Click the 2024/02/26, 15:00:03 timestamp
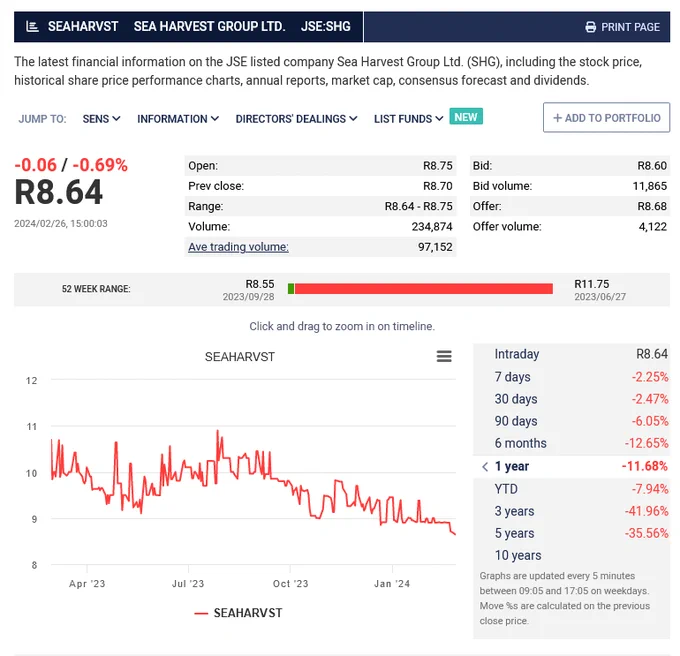Image resolution: width=680 pixels, height=656 pixels. coord(61,224)
